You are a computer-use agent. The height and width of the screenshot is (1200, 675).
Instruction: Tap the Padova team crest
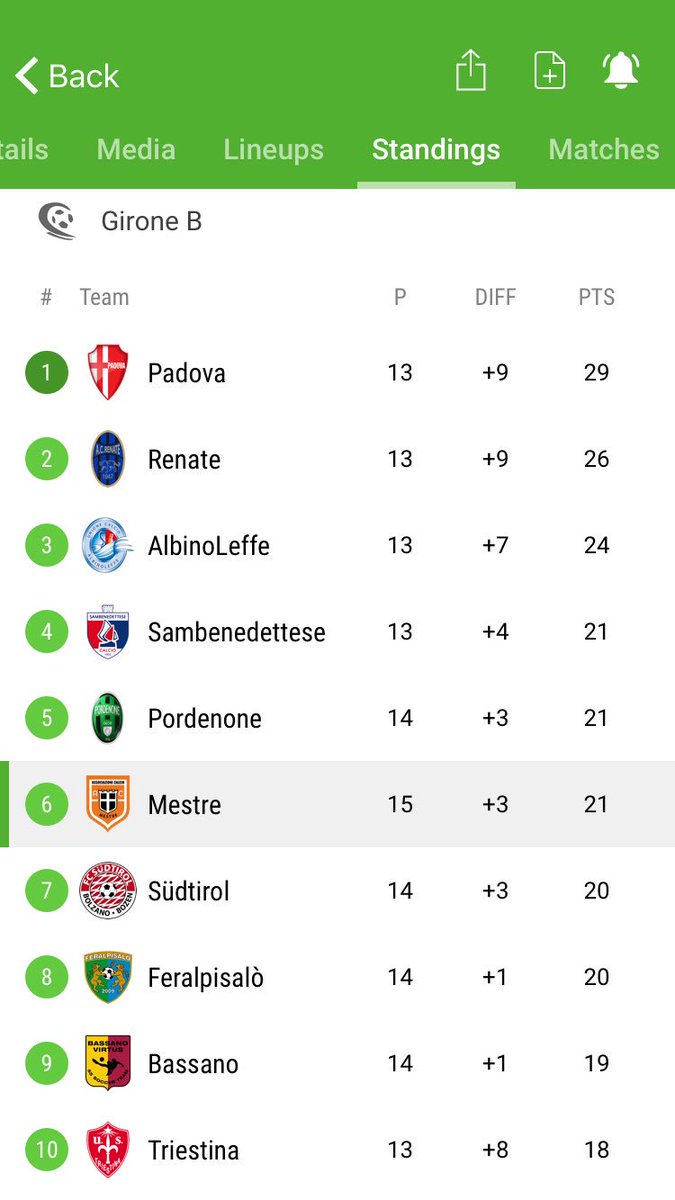point(107,373)
